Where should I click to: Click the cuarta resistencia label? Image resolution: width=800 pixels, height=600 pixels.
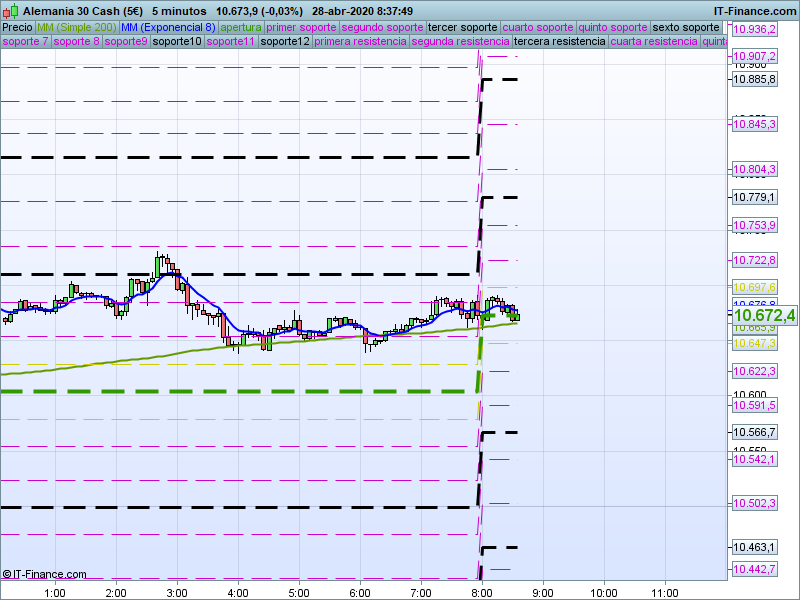[653, 42]
